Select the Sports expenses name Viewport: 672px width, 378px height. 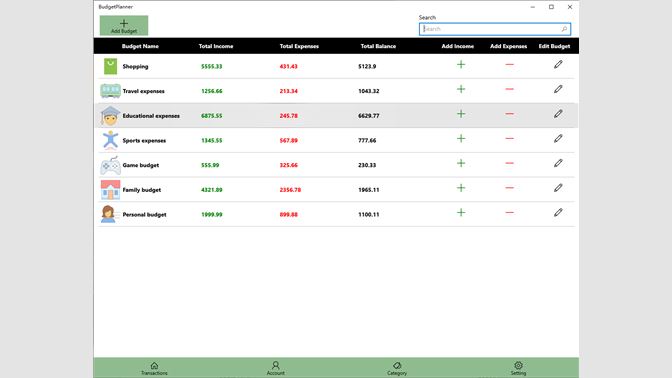point(144,141)
